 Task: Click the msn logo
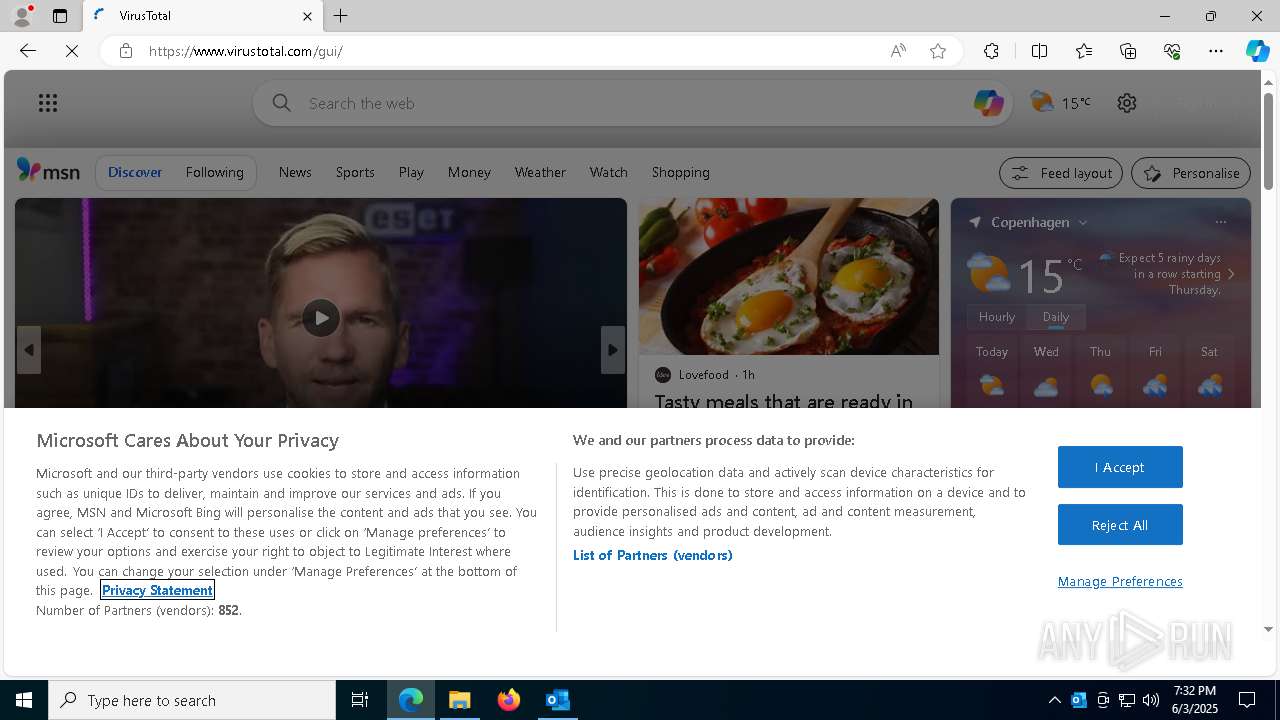coord(48,171)
